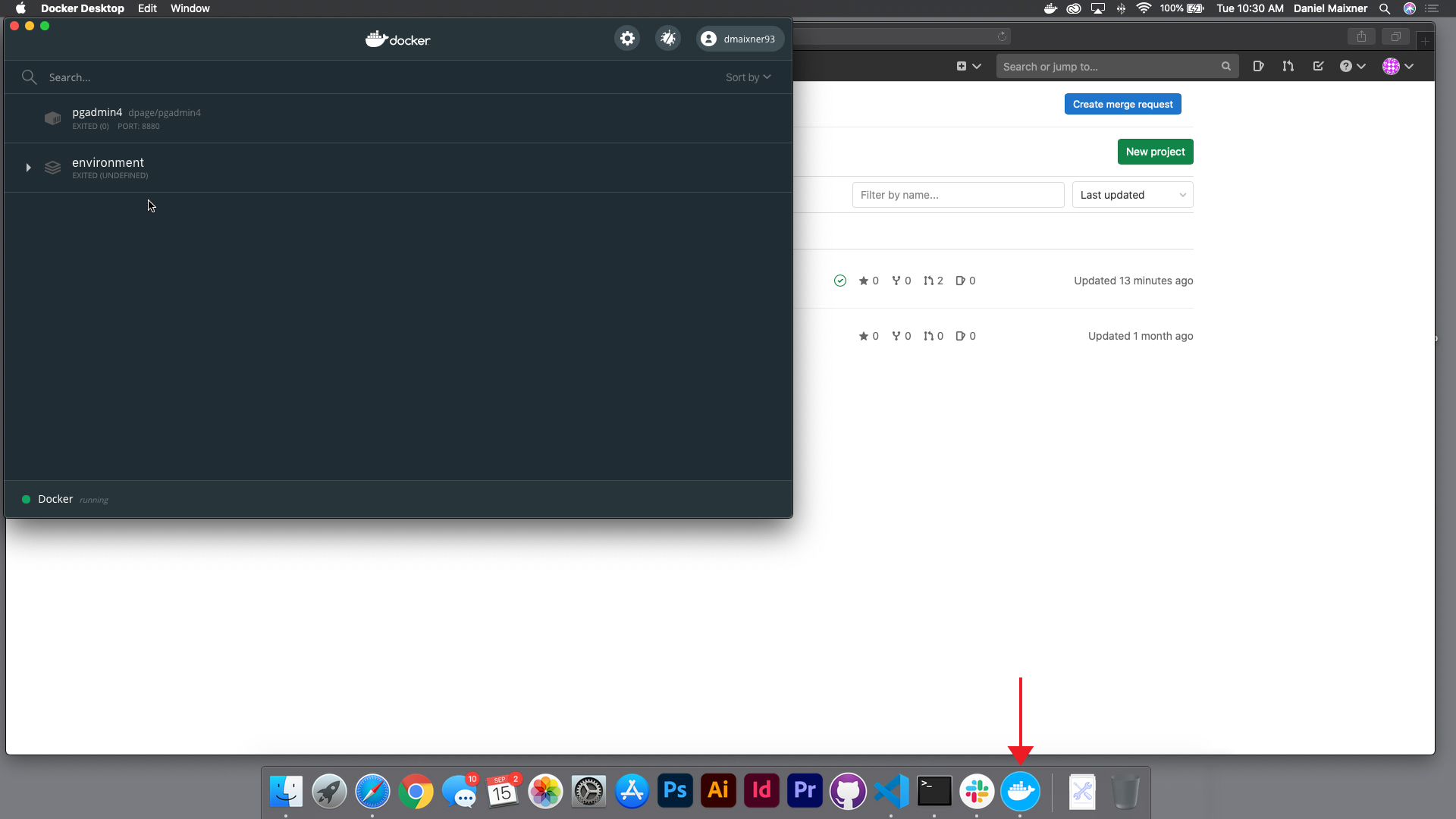Open the Docker Desktop menu
Screen dimensions: 1456x819
(x=82, y=8)
